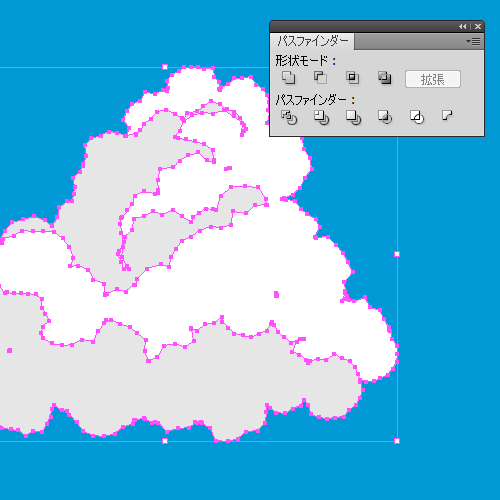The height and width of the screenshot is (500, 500).
Task: Apply the Divide pathfinder icon
Action: [x=289, y=117]
